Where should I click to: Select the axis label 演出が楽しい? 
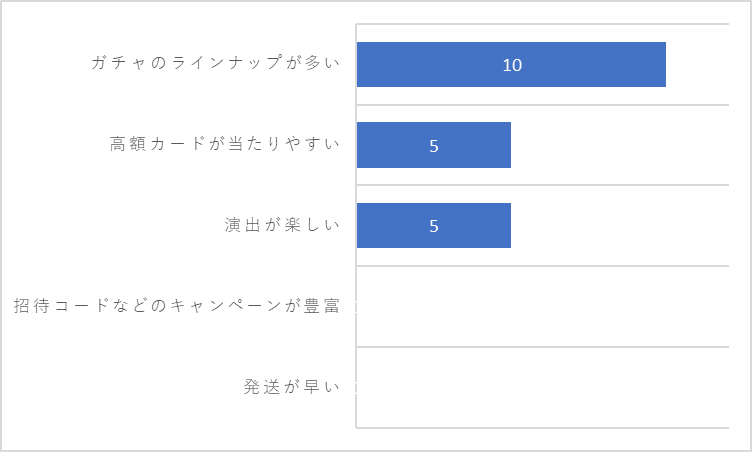pyautogui.click(x=282, y=225)
